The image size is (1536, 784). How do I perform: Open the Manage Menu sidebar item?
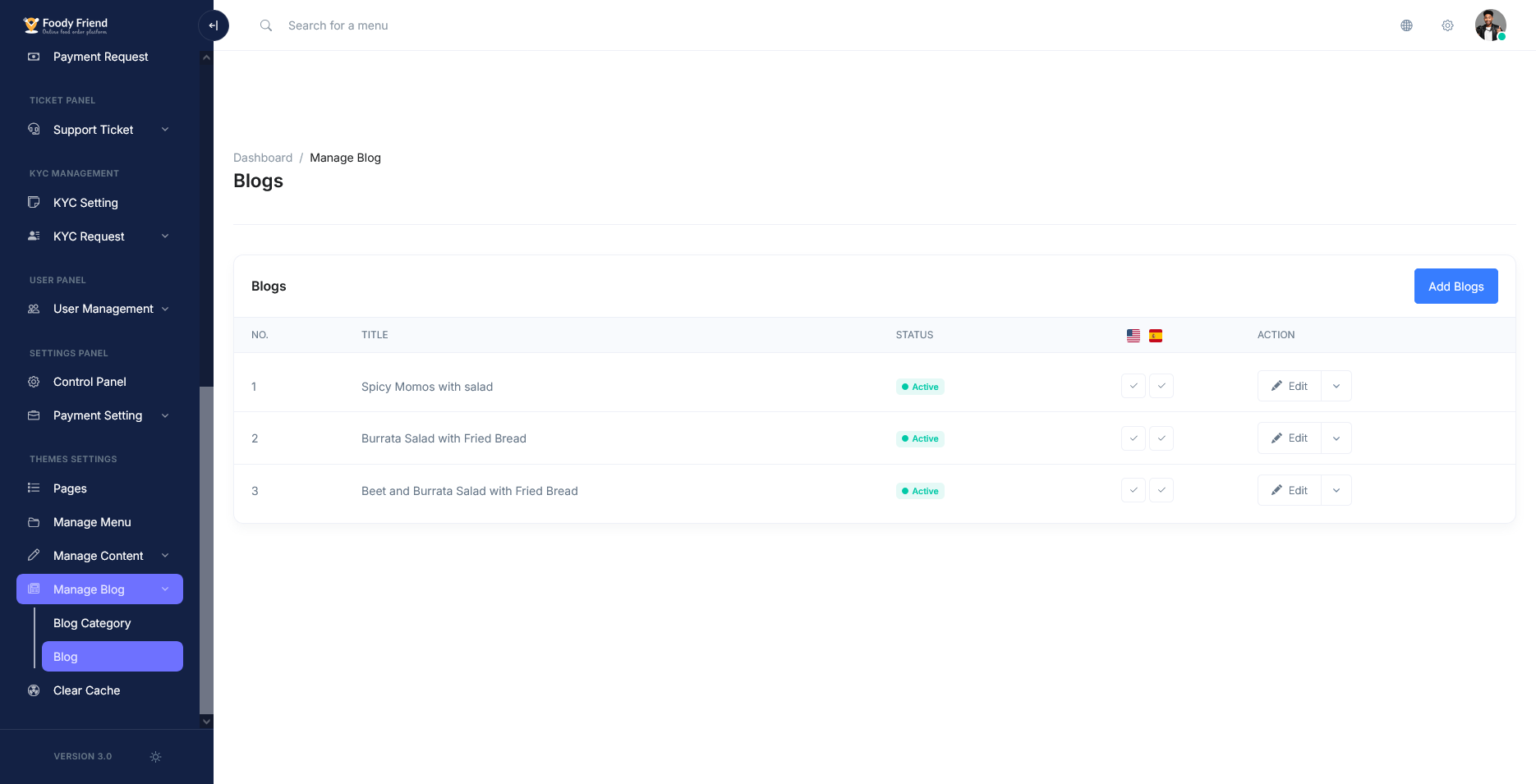(99, 522)
